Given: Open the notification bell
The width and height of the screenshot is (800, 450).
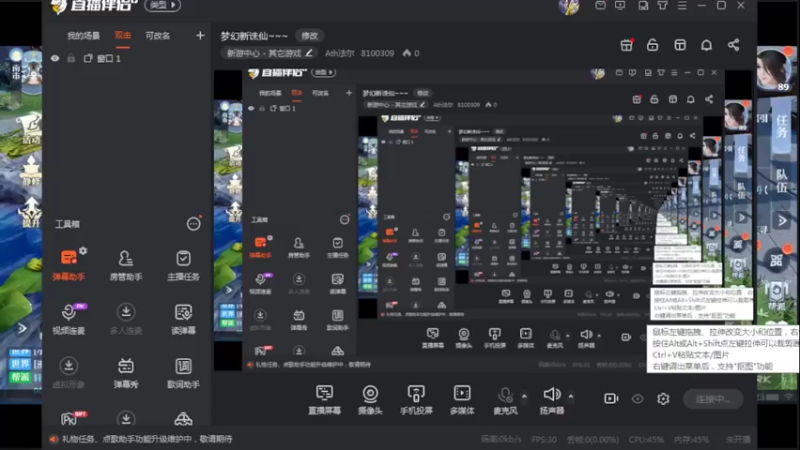Looking at the screenshot, I should pyautogui.click(x=706, y=45).
